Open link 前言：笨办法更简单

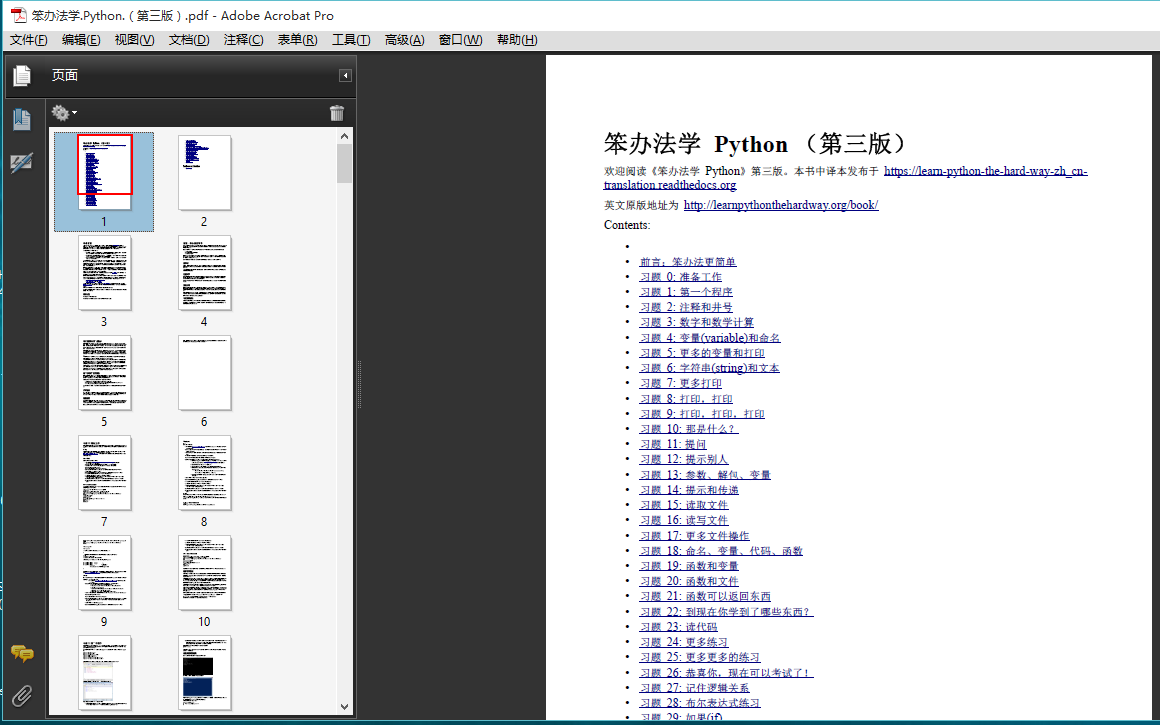tap(688, 262)
